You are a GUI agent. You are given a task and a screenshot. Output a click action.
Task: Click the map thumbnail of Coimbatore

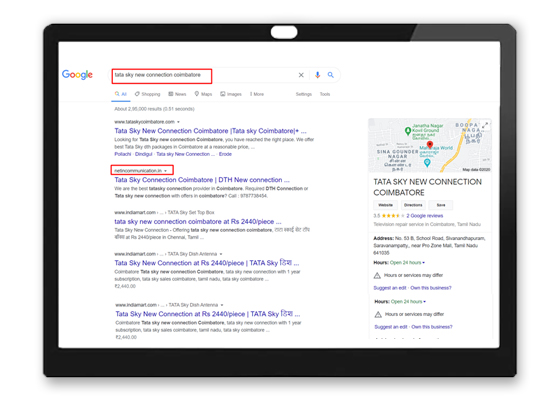coord(430,145)
